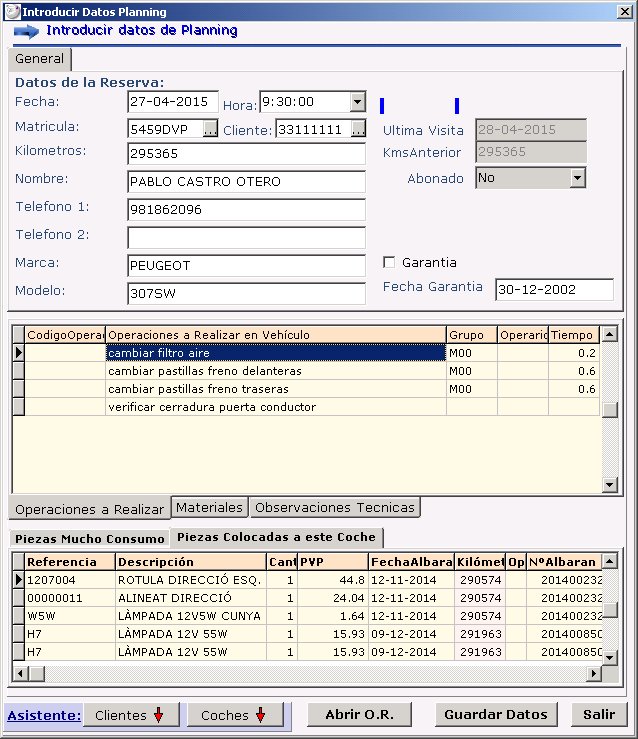Click the Modelo field 307SW
The height and width of the screenshot is (739, 638).
point(246,293)
